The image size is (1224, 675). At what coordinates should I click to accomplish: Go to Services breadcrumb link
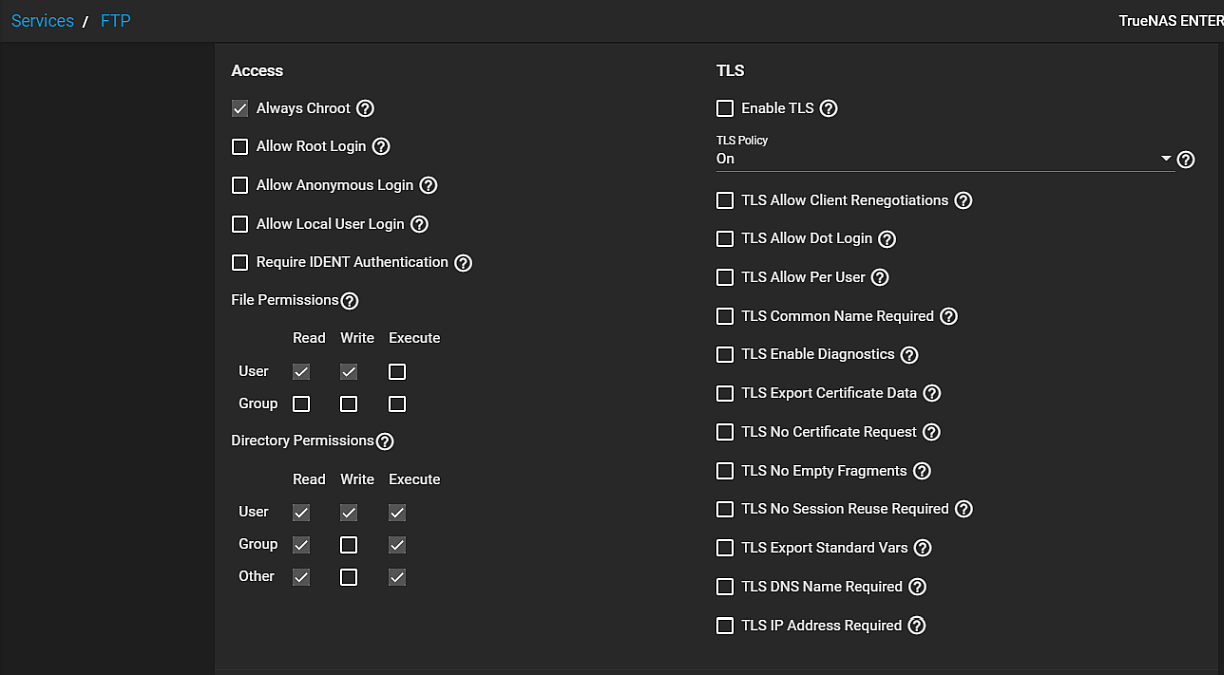pyautogui.click(x=42, y=21)
